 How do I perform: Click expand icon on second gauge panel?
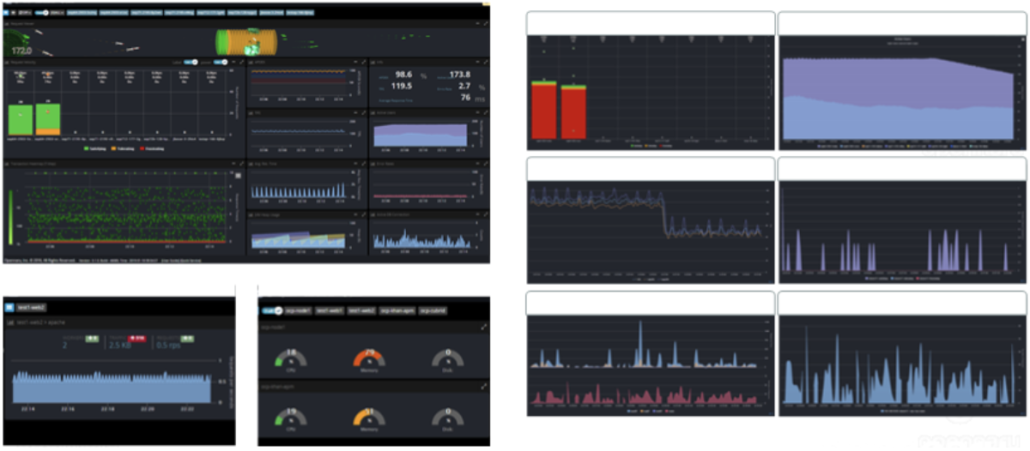pos(485,386)
